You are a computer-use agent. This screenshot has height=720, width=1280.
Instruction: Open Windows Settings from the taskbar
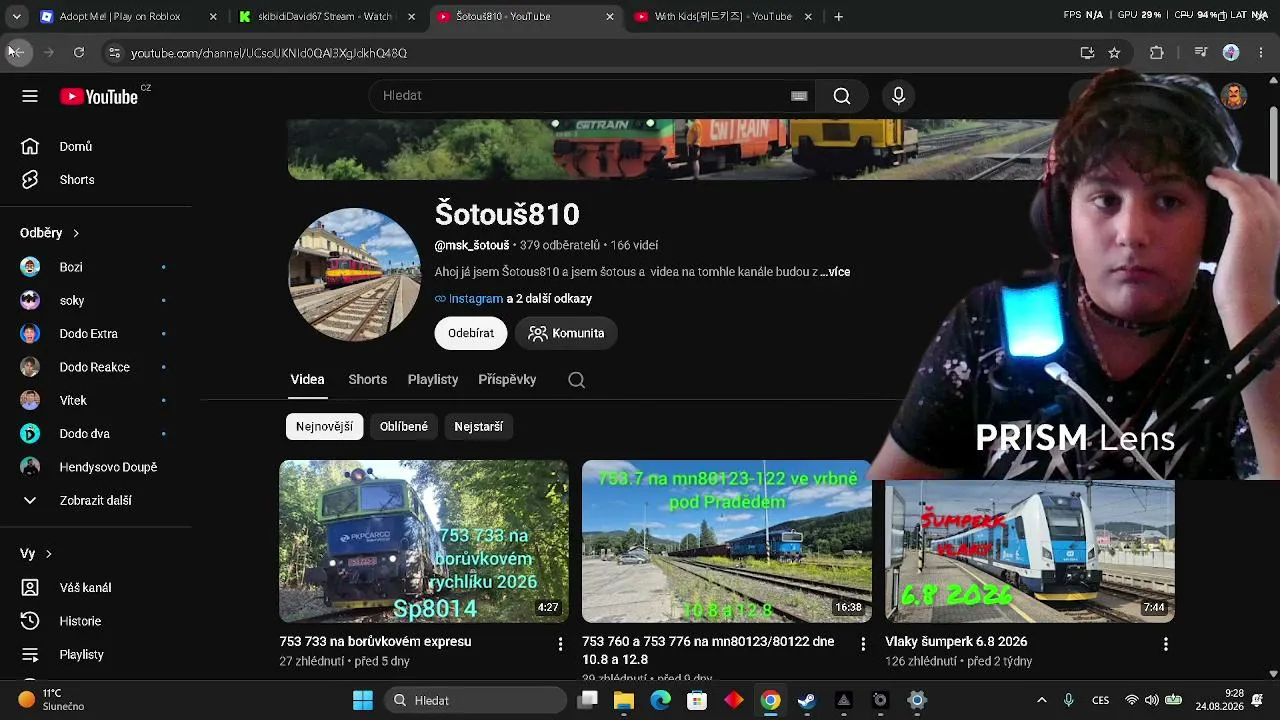(917, 700)
